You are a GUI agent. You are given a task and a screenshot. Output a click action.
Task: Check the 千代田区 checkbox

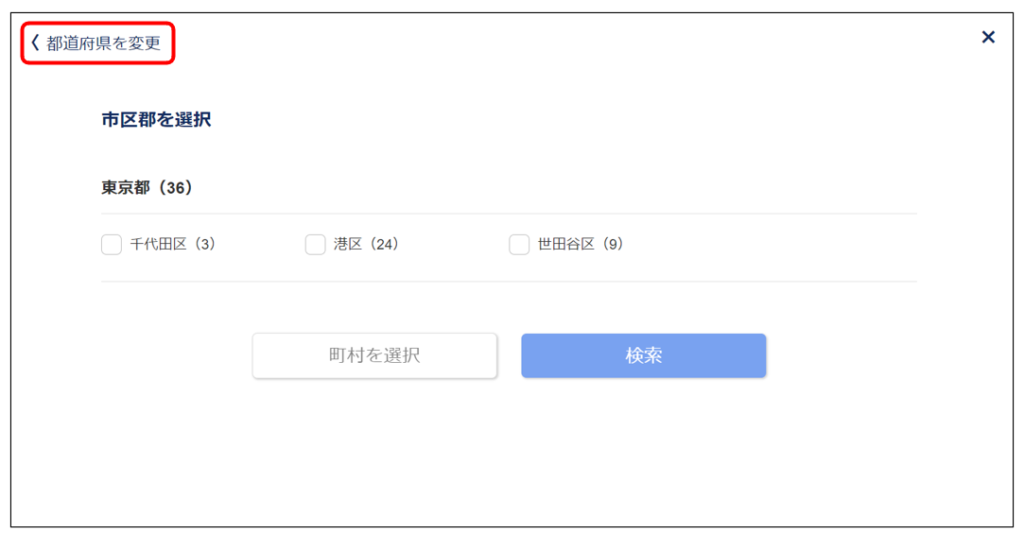[x=111, y=244]
